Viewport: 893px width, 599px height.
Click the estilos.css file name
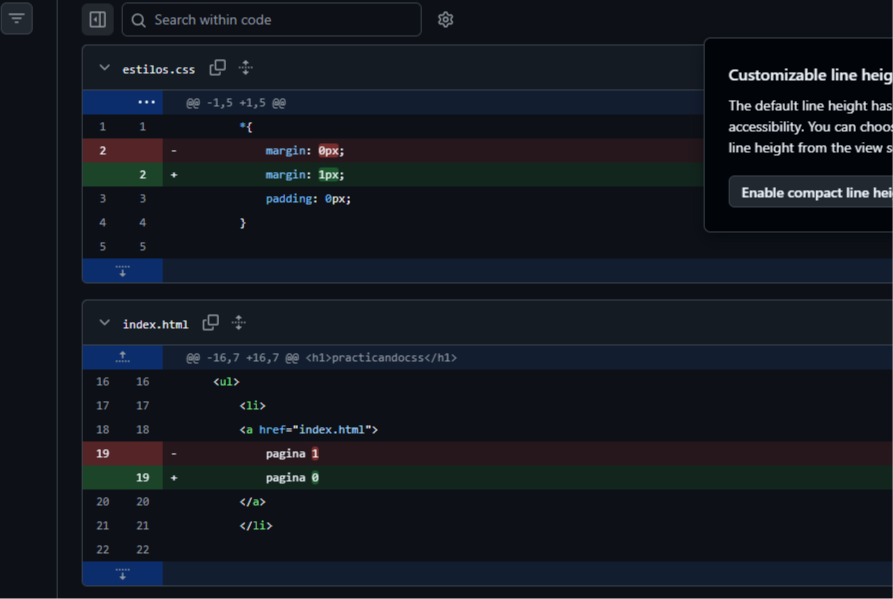tap(158, 69)
